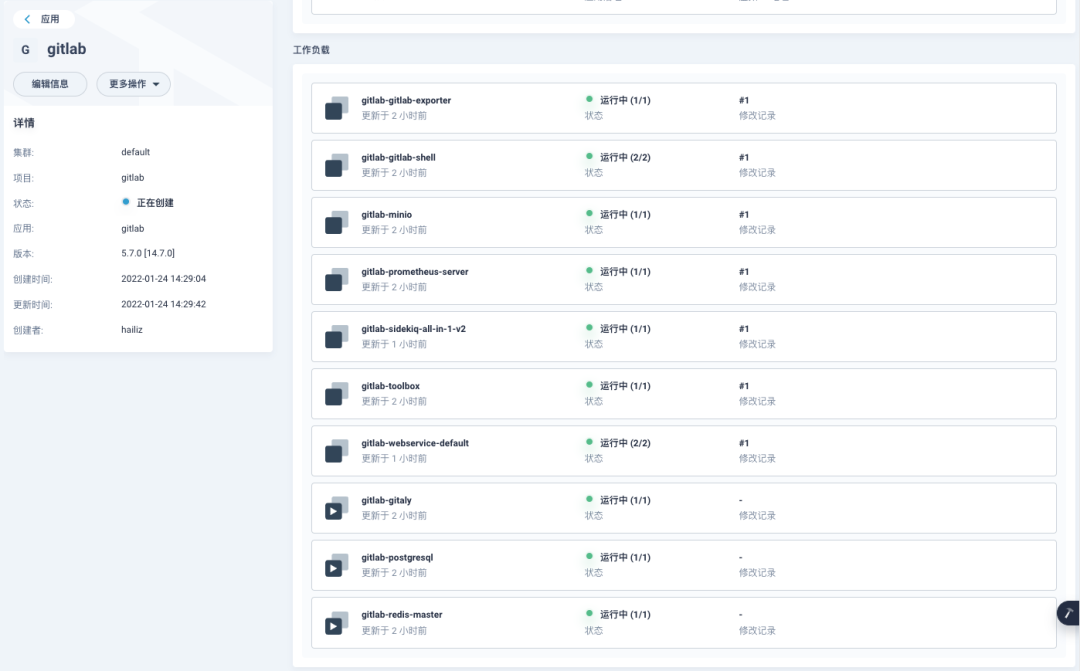1080x671 pixels.
Task: Open the gitlab-gitlab-shell deployment icon
Action: click(x=336, y=165)
